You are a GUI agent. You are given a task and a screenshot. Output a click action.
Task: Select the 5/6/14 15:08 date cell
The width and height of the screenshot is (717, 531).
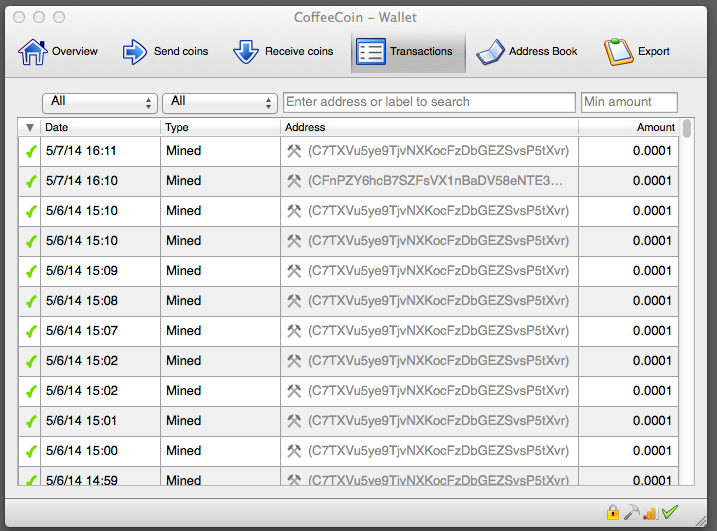[x=101, y=301]
